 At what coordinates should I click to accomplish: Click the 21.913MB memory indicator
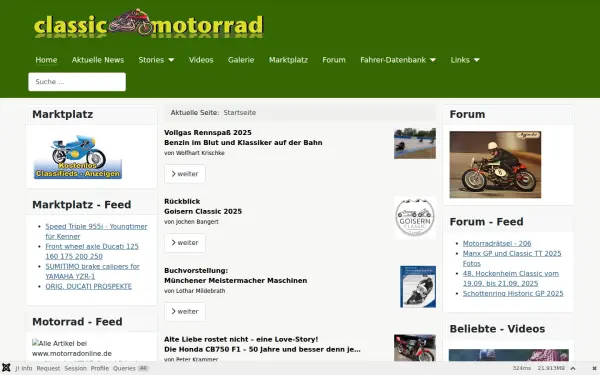click(x=551, y=368)
